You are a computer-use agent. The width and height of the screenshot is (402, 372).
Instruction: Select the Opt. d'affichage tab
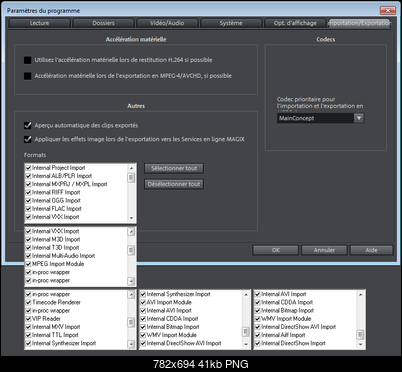point(295,23)
